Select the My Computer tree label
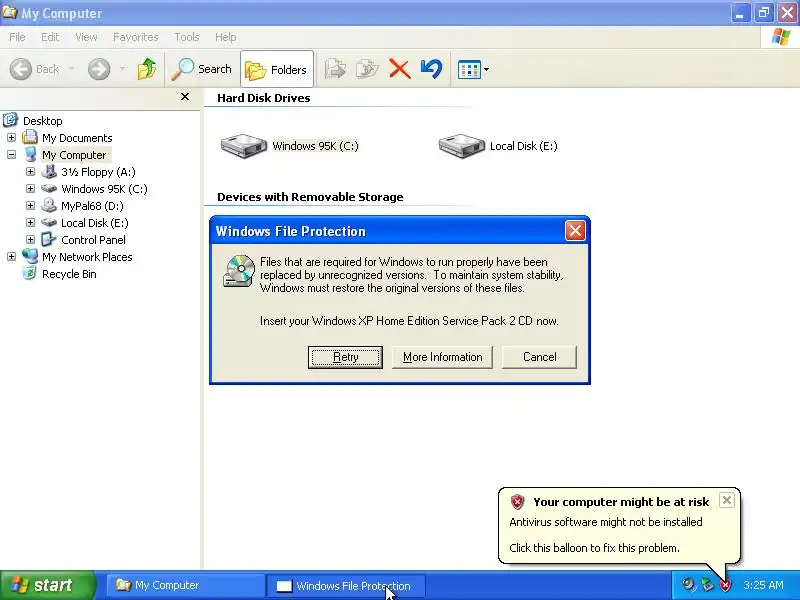 (x=74, y=155)
